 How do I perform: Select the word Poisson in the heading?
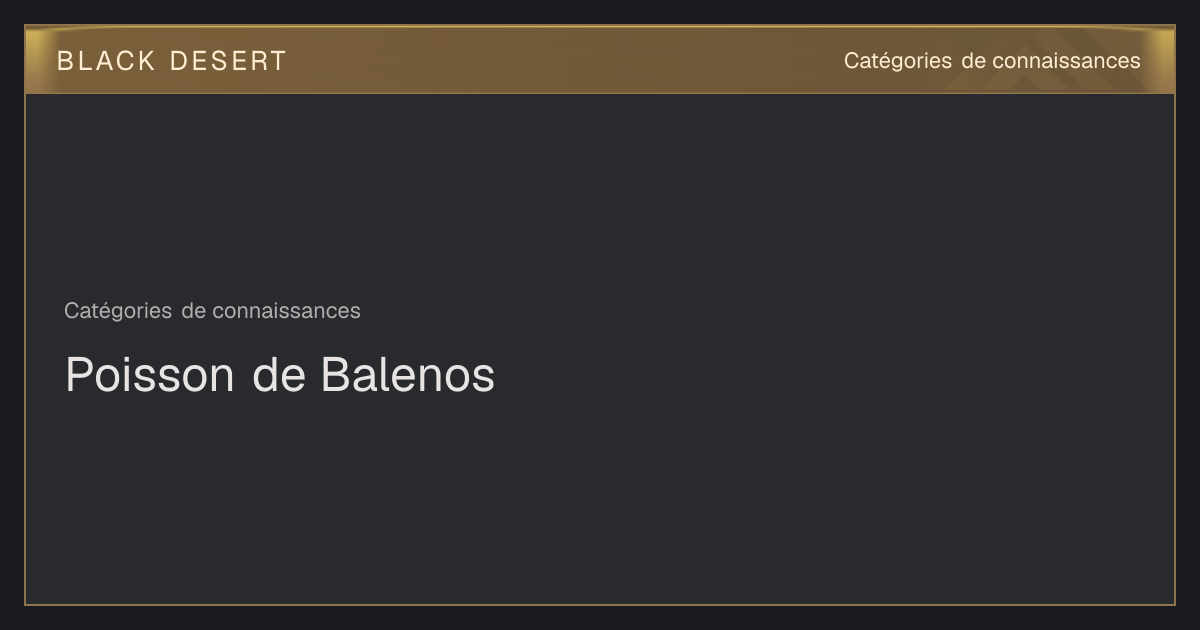click(150, 375)
